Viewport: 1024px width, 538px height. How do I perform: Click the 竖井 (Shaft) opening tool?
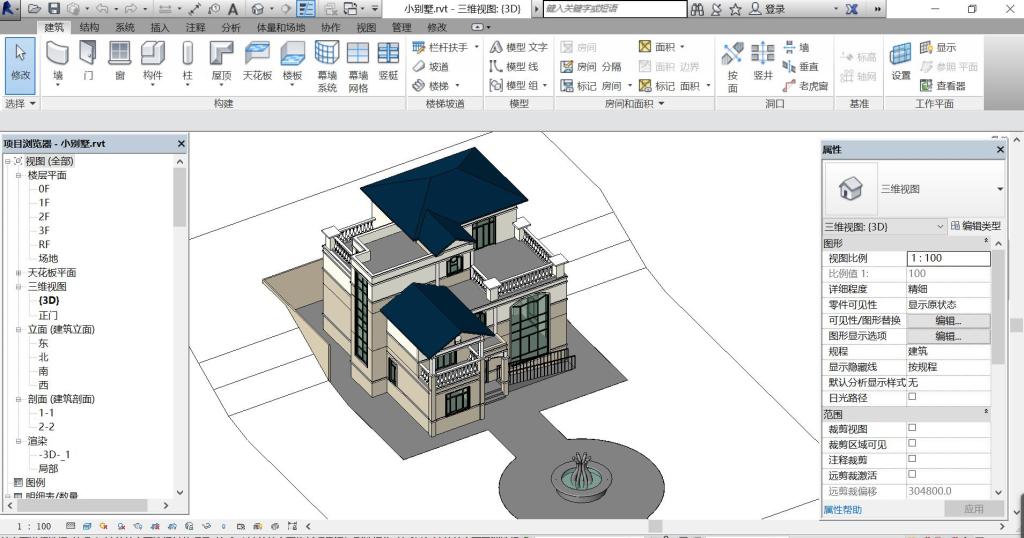762,60
